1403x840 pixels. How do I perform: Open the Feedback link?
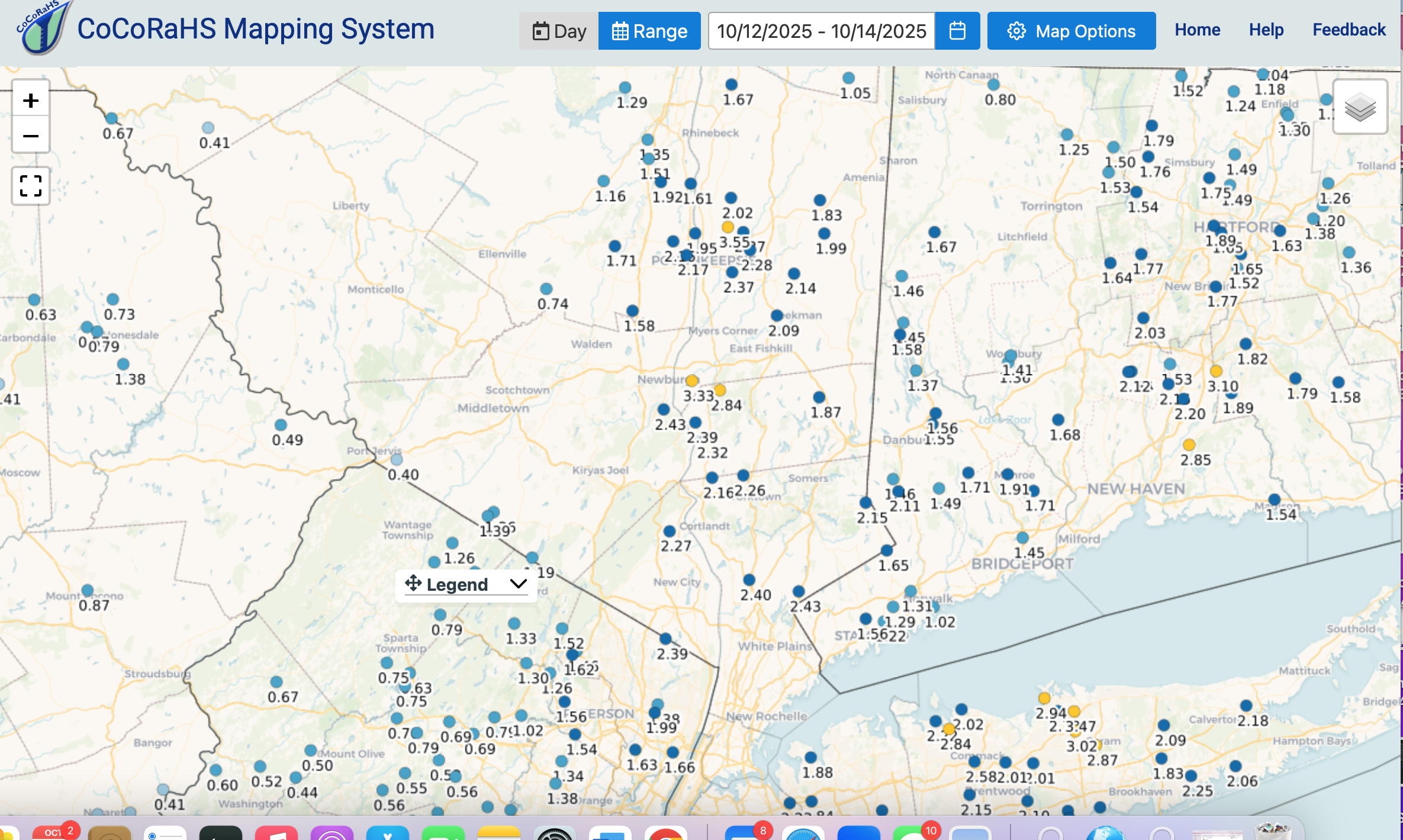click(x=1349, y=30)
